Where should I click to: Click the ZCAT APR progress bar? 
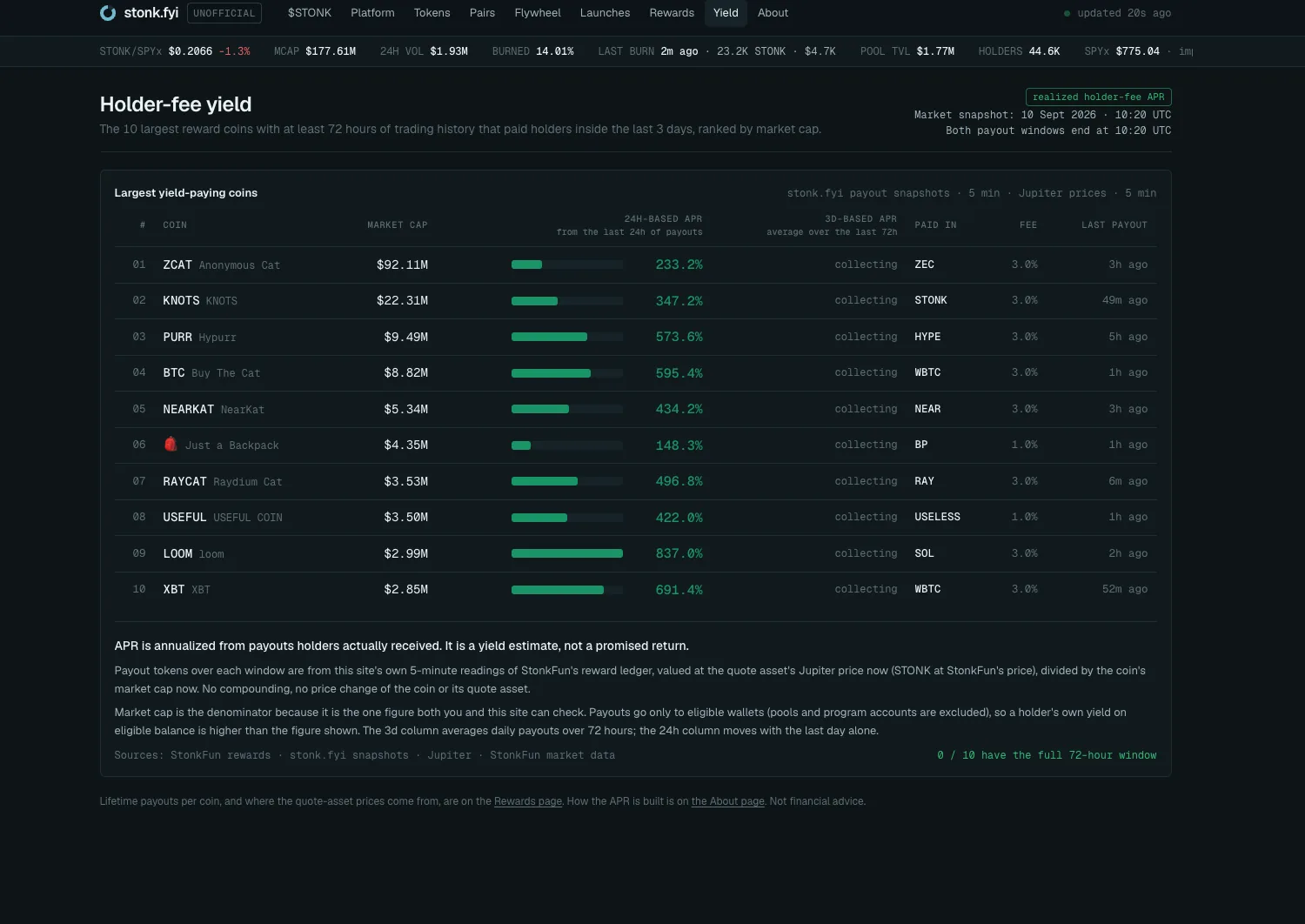pyautogui.click(x=567, y=264)
